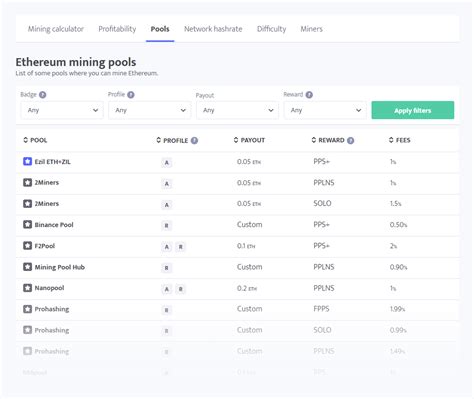Click the 1.5% fee value
The width and height of the screenshot is (474, 399).
click(x=396, y=203)
